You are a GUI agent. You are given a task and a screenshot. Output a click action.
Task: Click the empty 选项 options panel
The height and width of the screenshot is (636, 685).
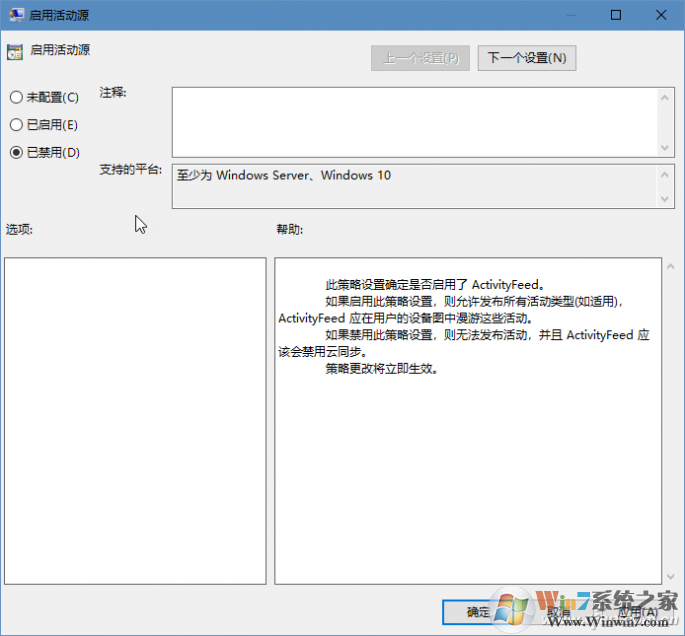(x=135, y=421)
